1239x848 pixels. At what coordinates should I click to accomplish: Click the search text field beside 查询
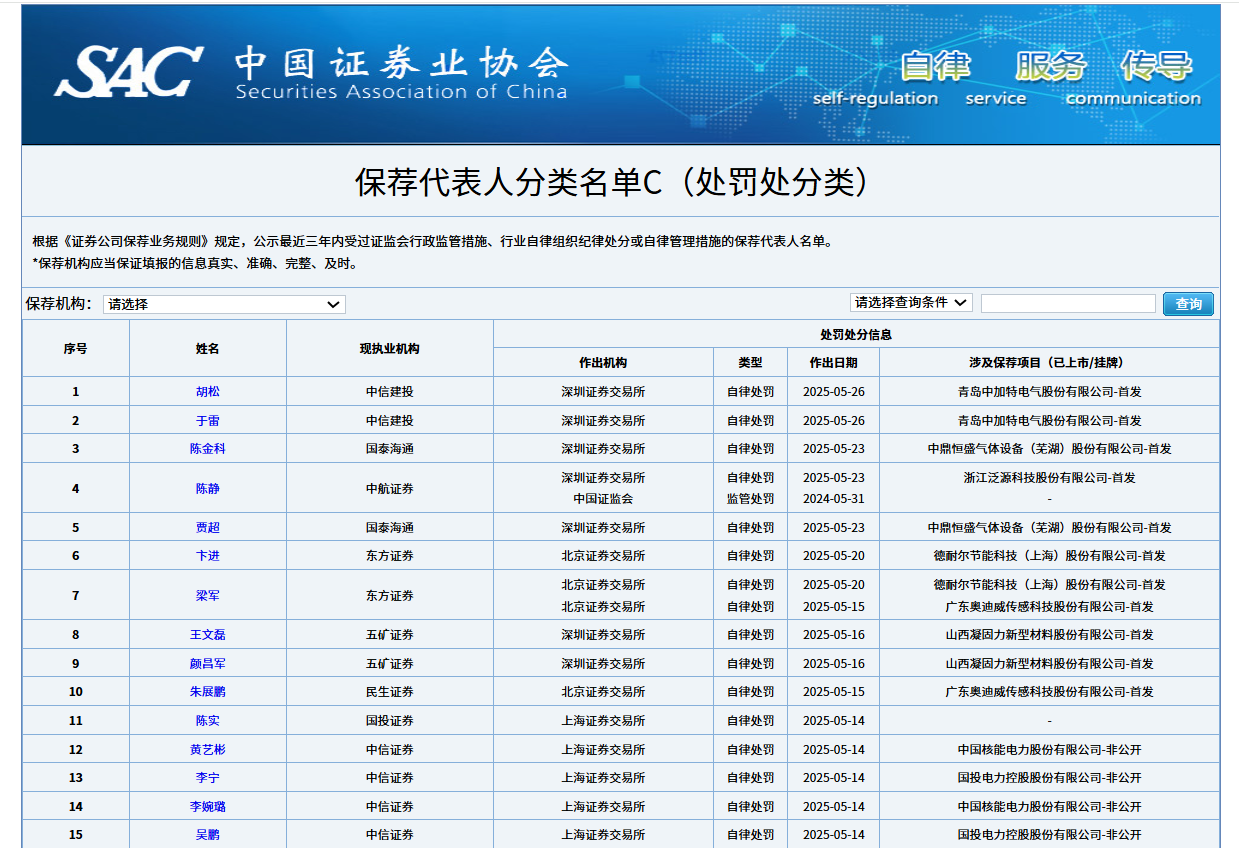[x=1067, y=303]
